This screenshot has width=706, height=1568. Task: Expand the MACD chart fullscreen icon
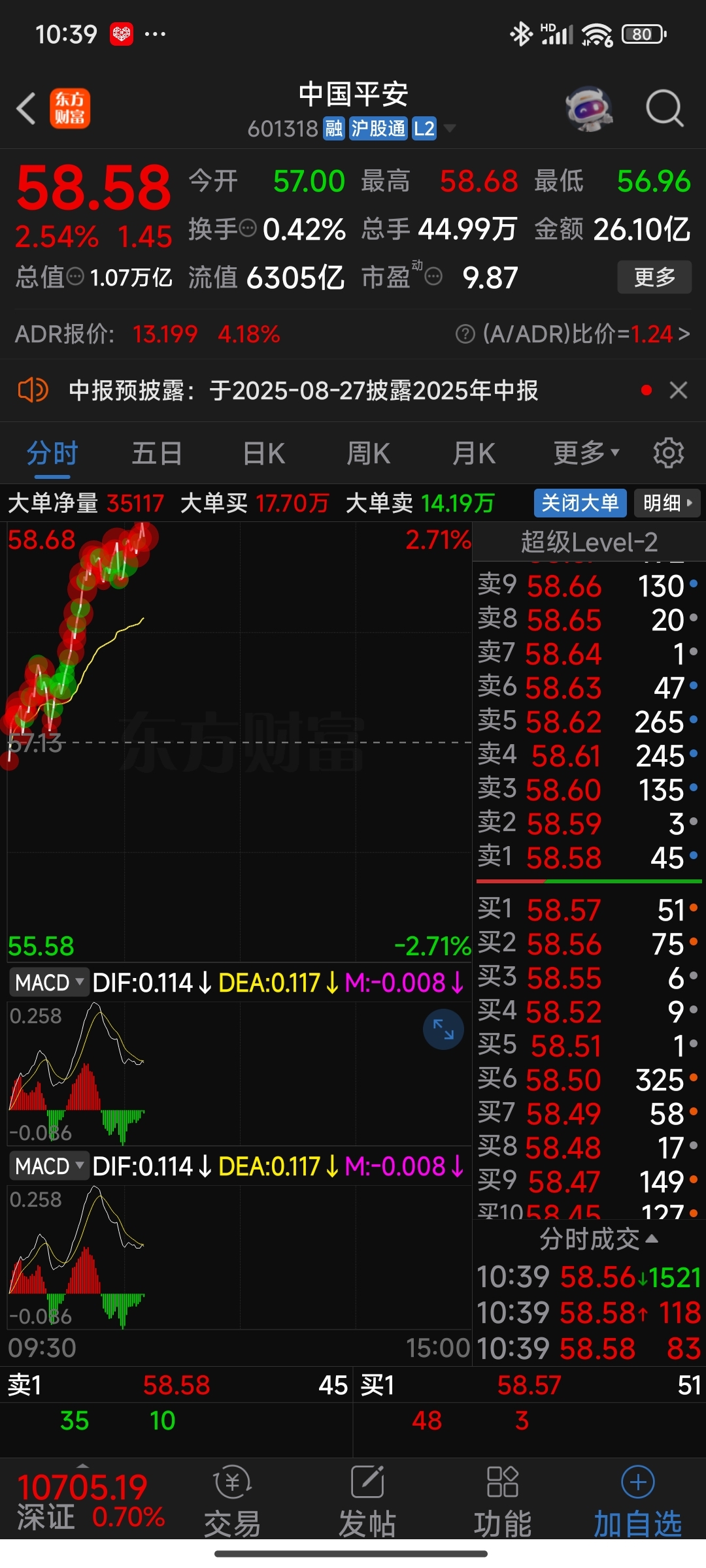tap(443, 1030)
